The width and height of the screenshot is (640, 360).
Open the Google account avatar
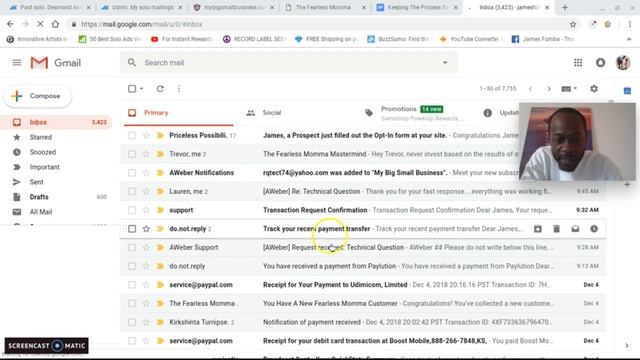(x=623, y=63)
